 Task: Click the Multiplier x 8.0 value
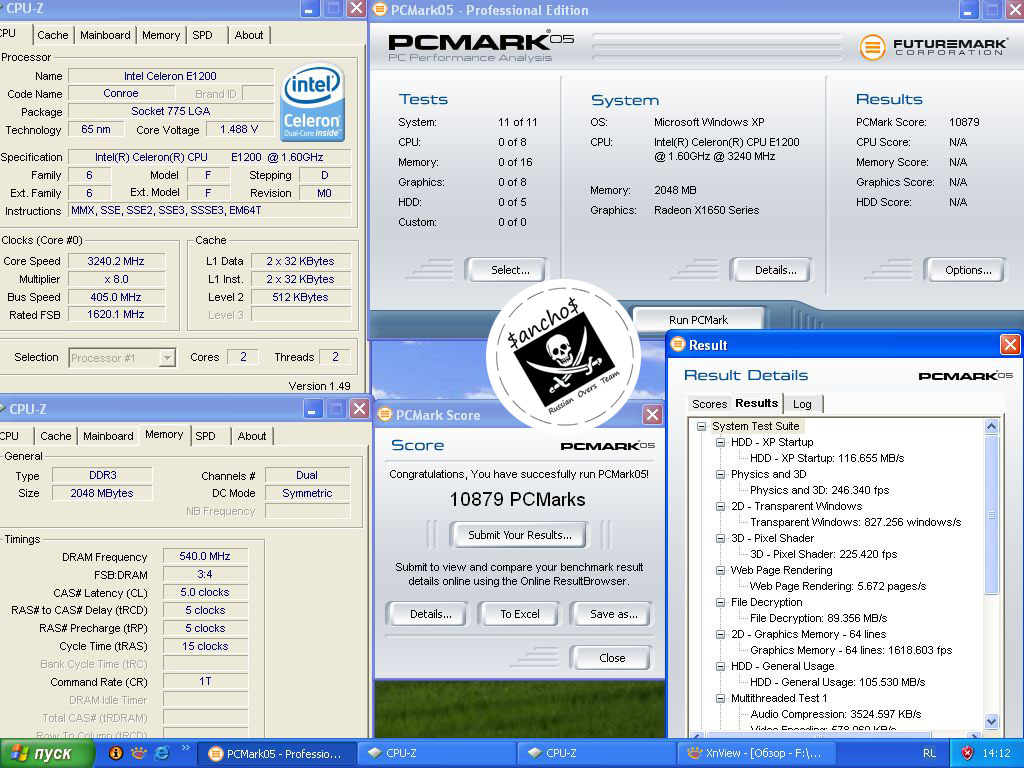pyautogui.click(x=116, y=279)
